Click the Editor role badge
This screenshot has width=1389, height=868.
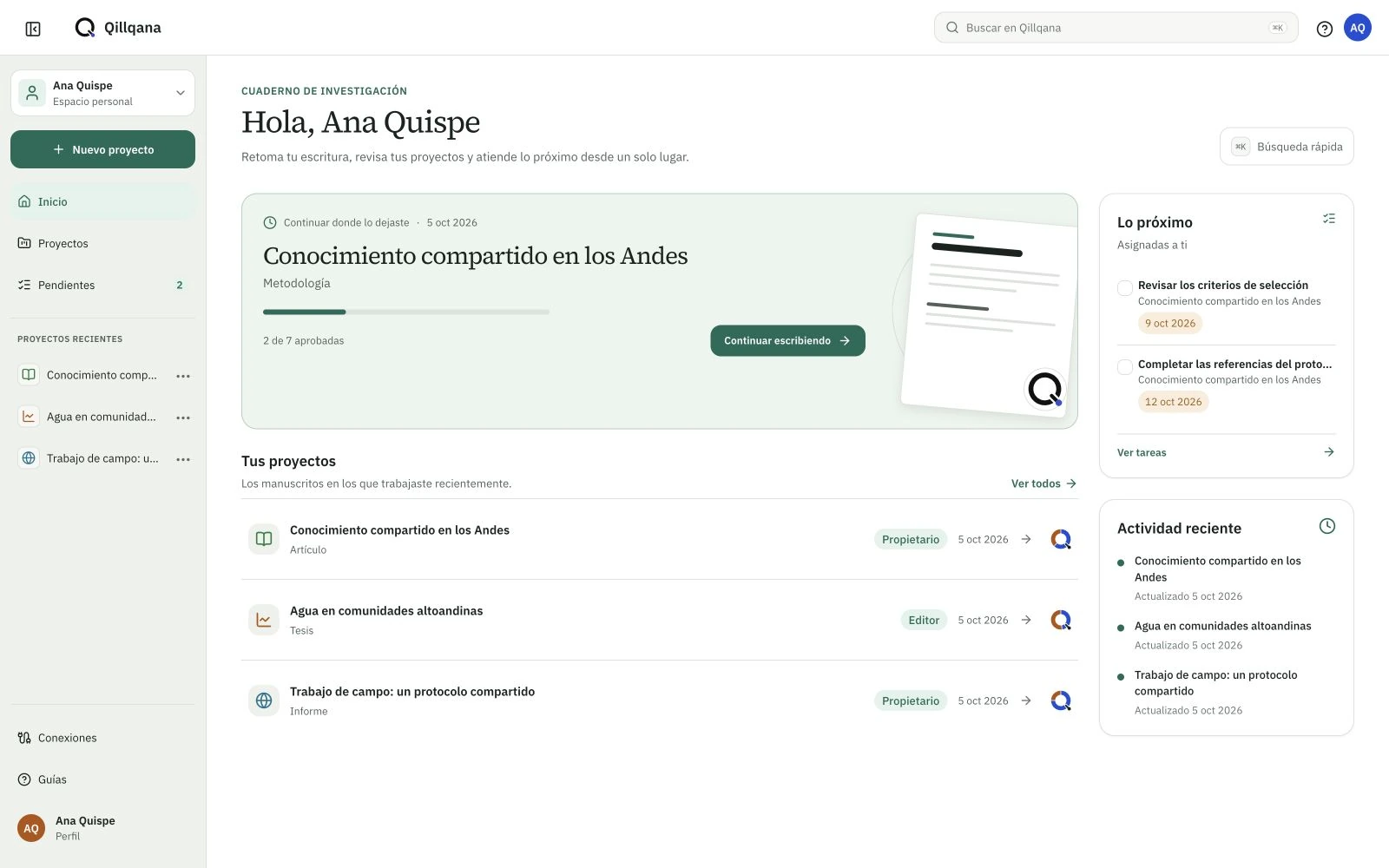tap(924, 620)
